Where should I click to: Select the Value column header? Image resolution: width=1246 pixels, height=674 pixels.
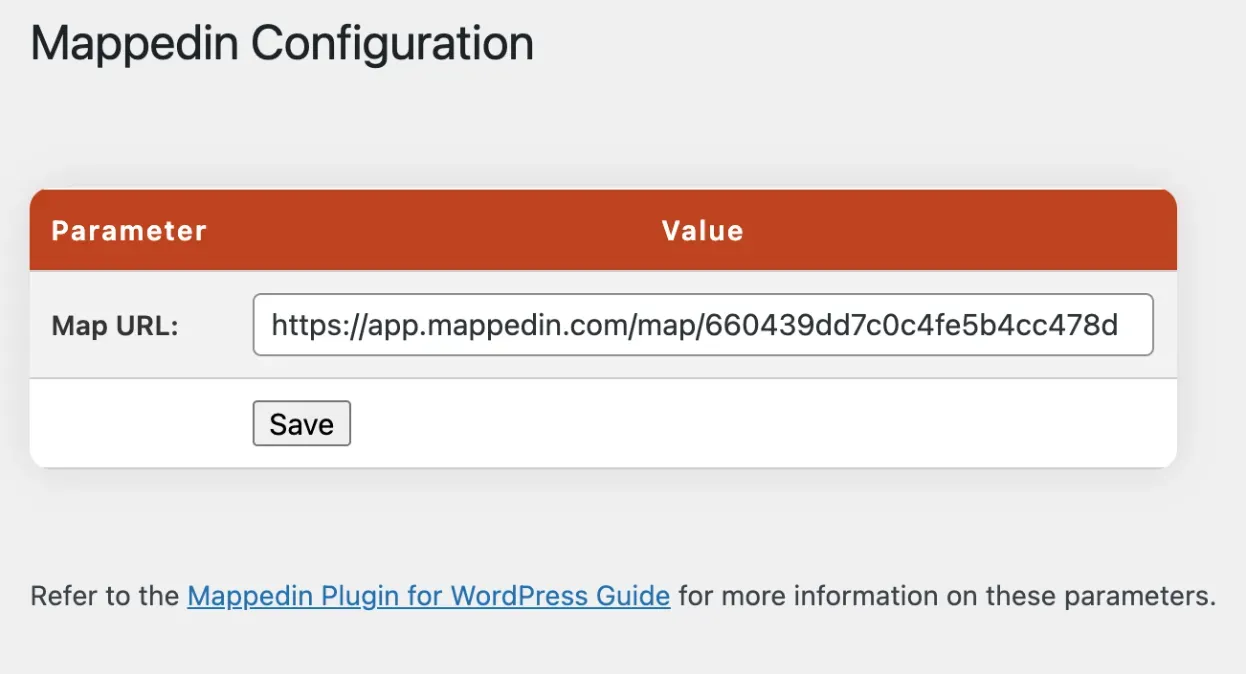[x=702, y=231]
